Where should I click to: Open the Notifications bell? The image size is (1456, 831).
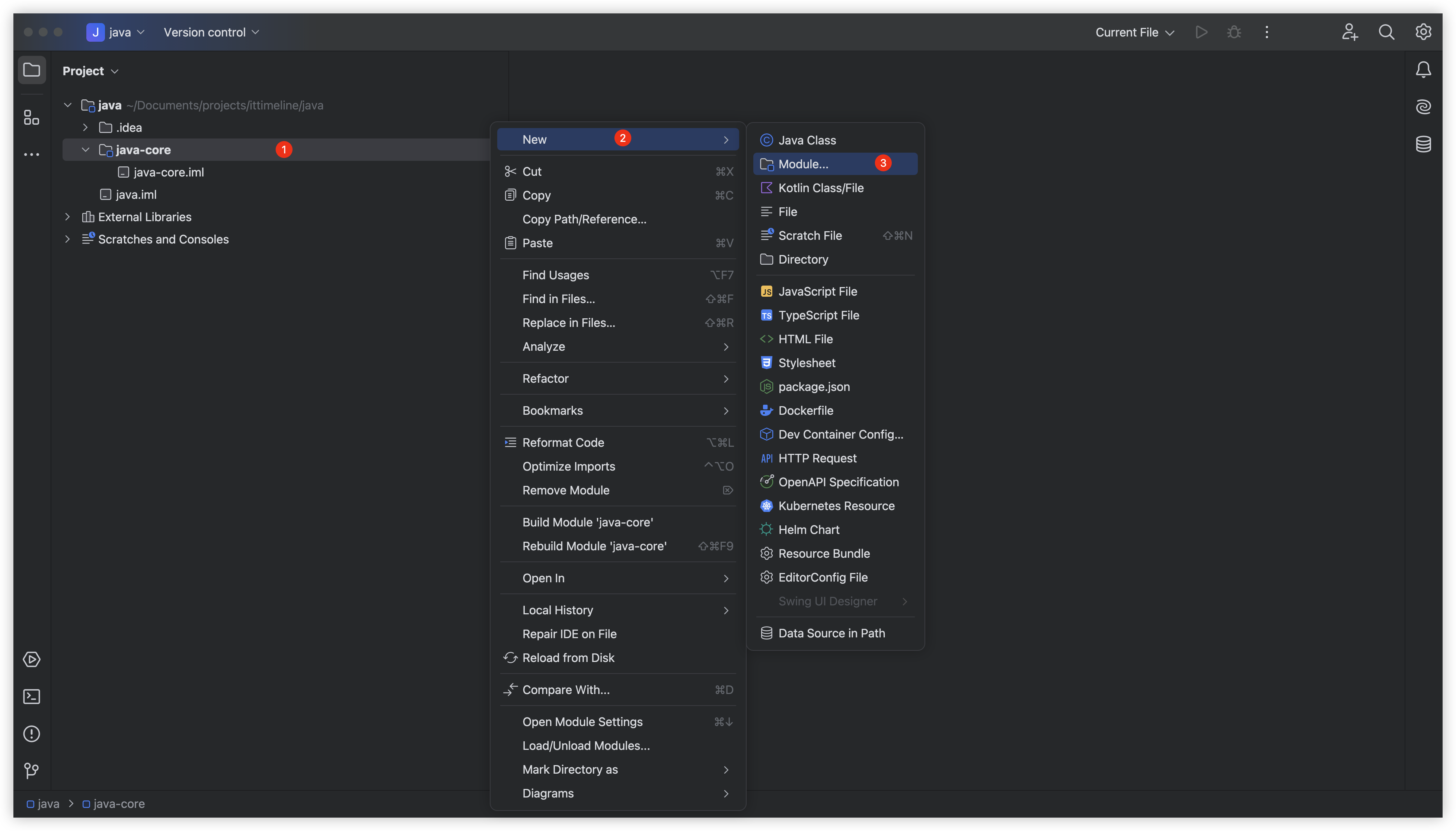(x=1423, y=70)
